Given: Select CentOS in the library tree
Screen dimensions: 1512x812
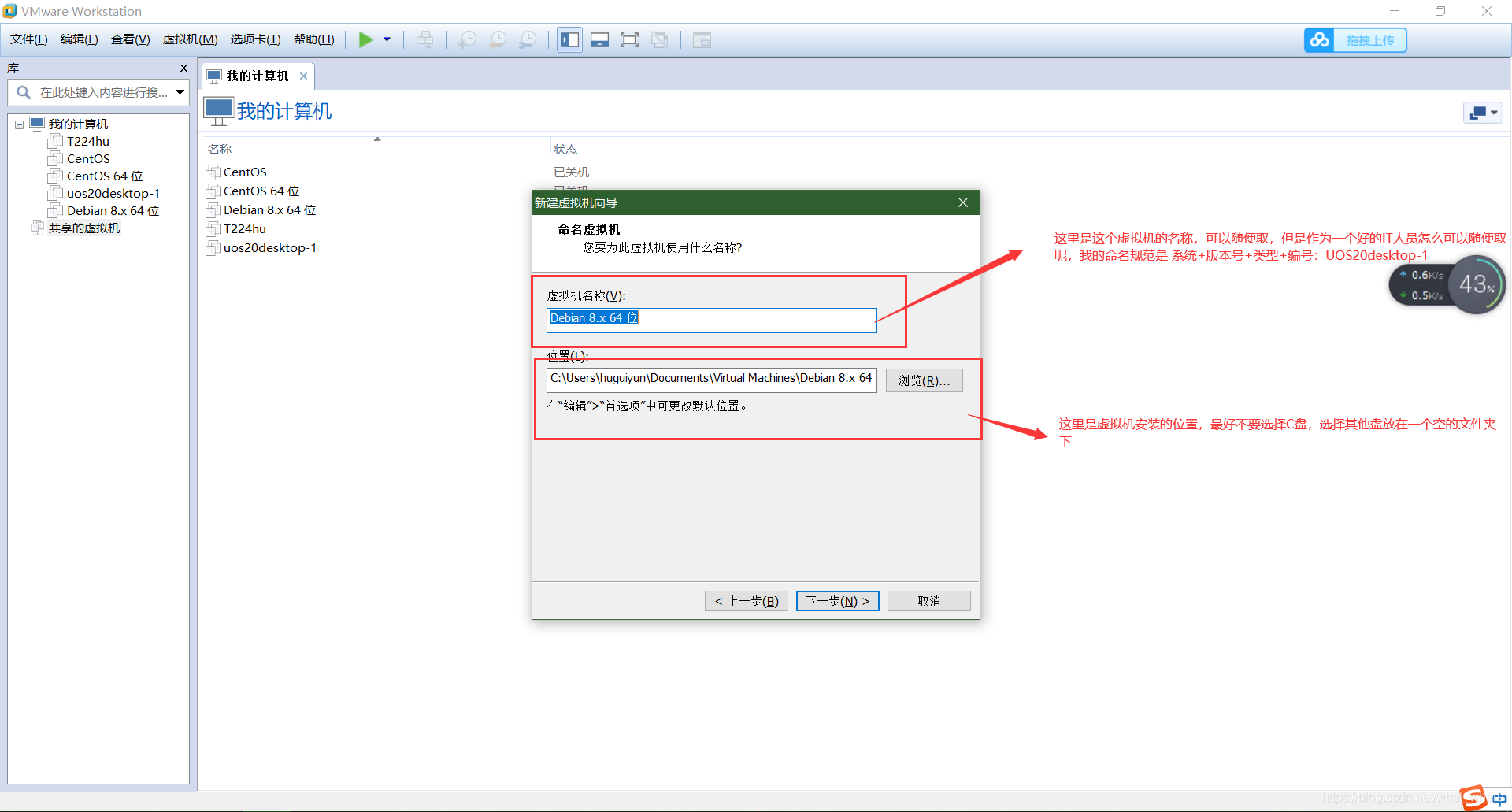Looking at the screenshot, I should [87, 159].
